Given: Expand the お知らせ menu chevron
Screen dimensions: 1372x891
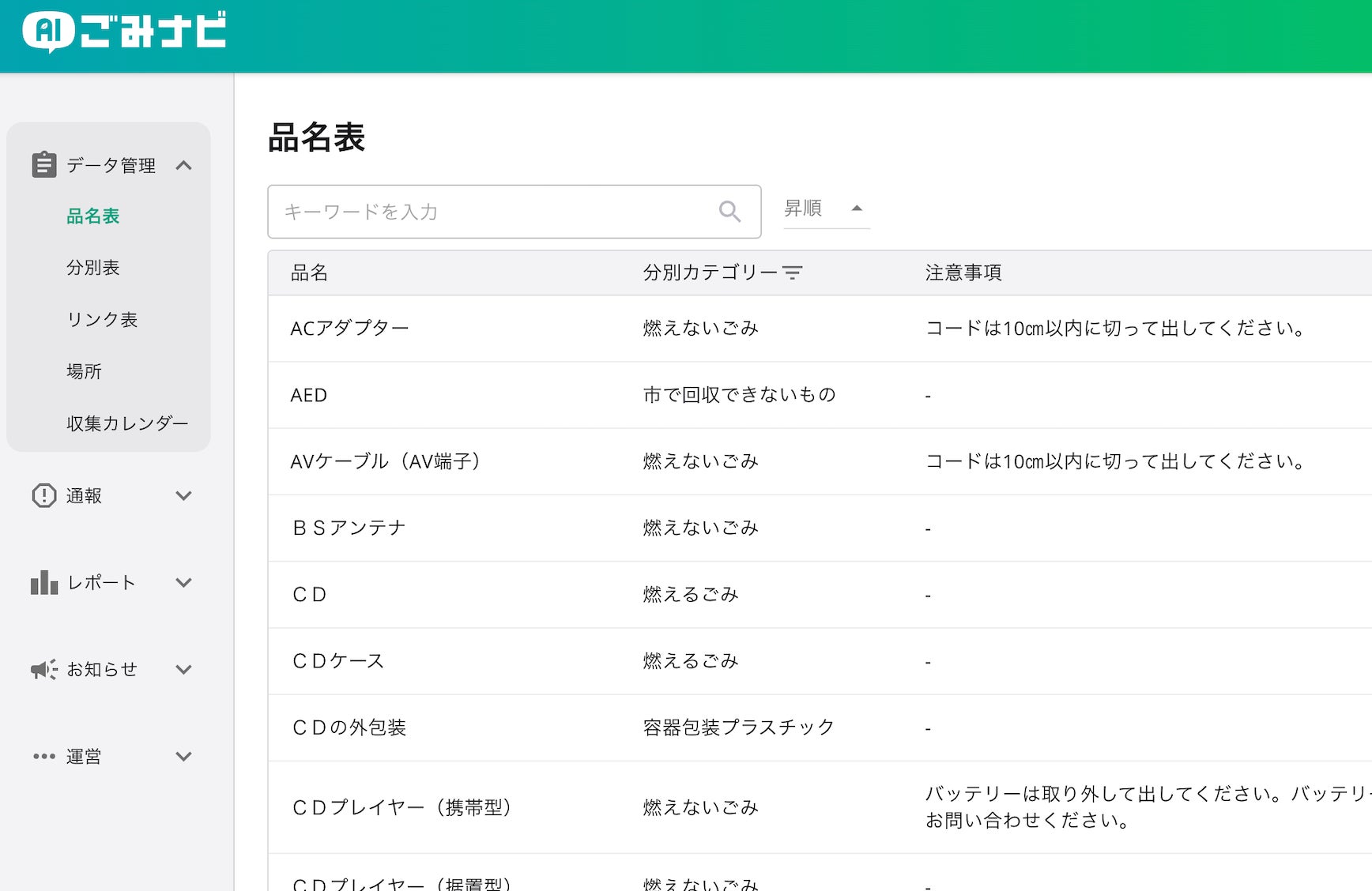Looking at the screenshot, I should (x=184, y=669).
